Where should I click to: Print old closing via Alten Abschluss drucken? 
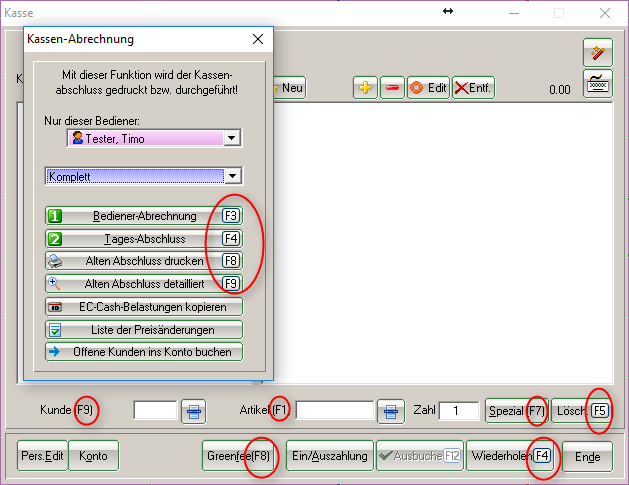coord(144,261)
